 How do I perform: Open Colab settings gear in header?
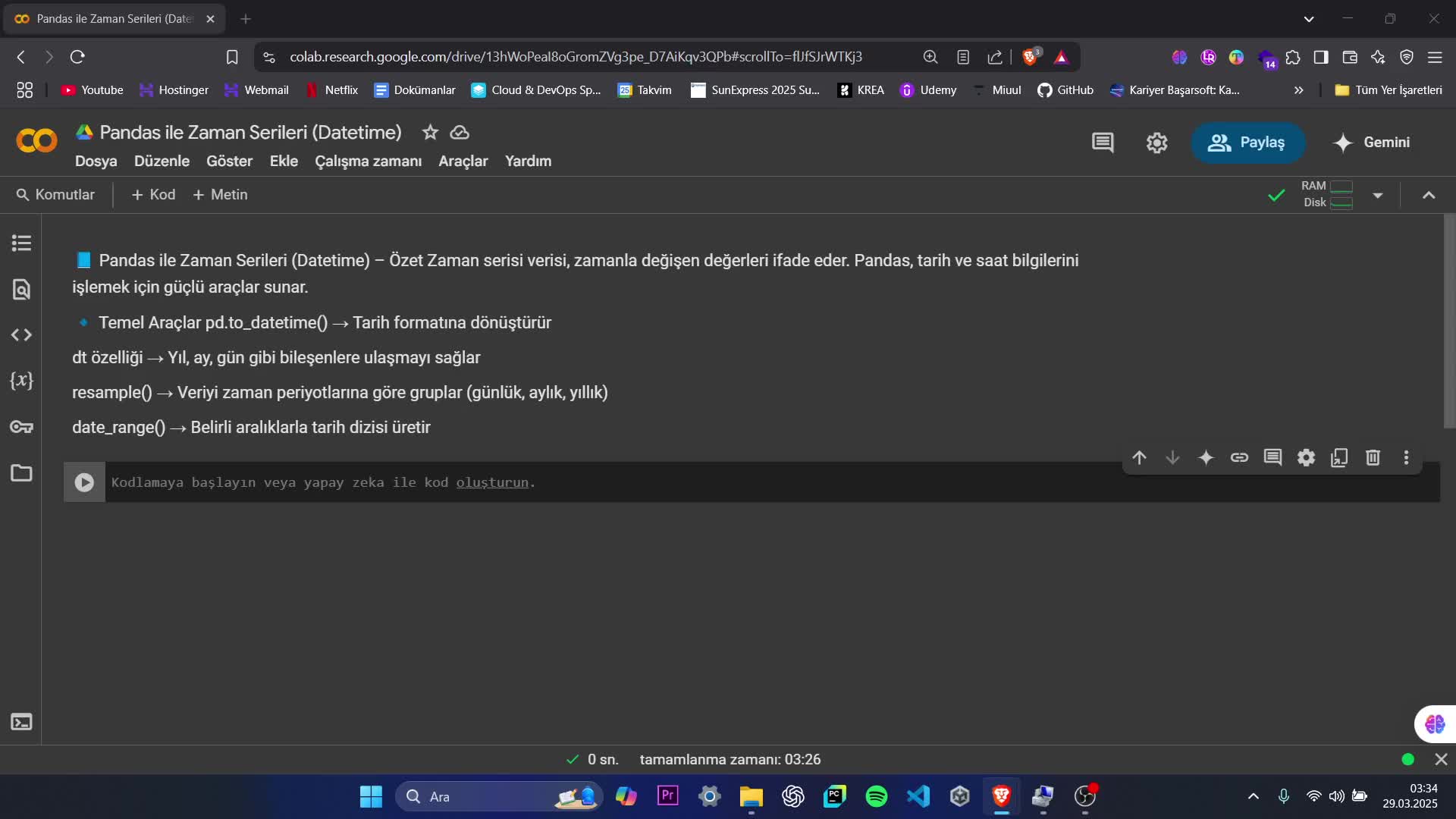click(1156, 143)
